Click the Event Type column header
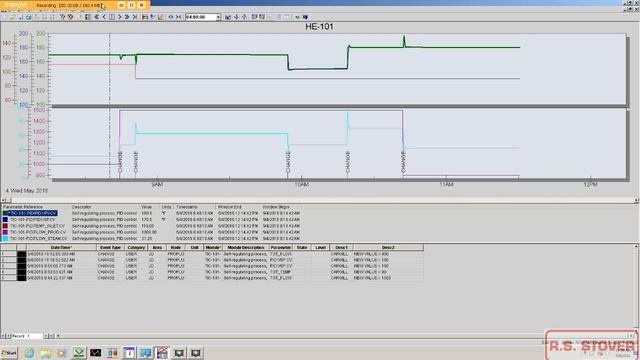Screen dimensions: 640x360 click(x=110, y=247)
